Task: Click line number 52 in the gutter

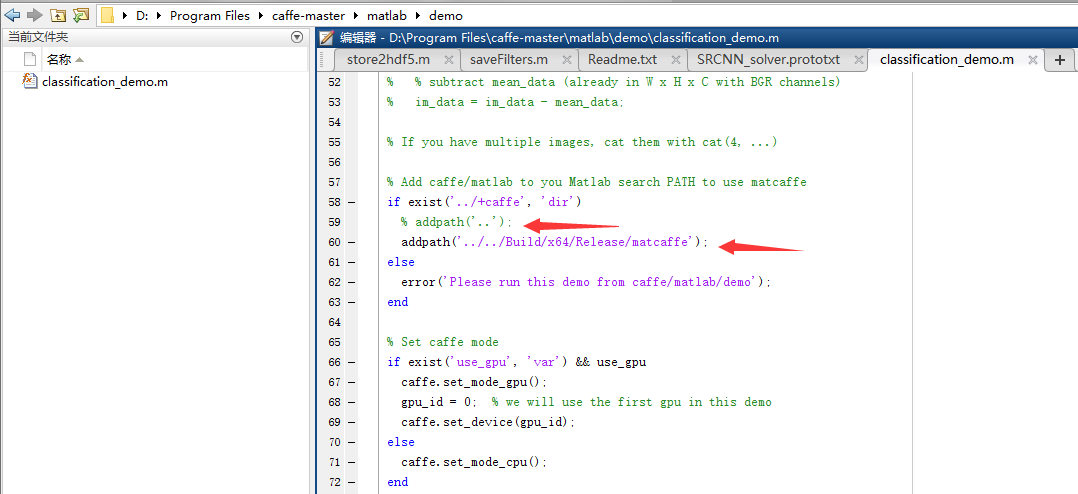Action: (333, 82)
